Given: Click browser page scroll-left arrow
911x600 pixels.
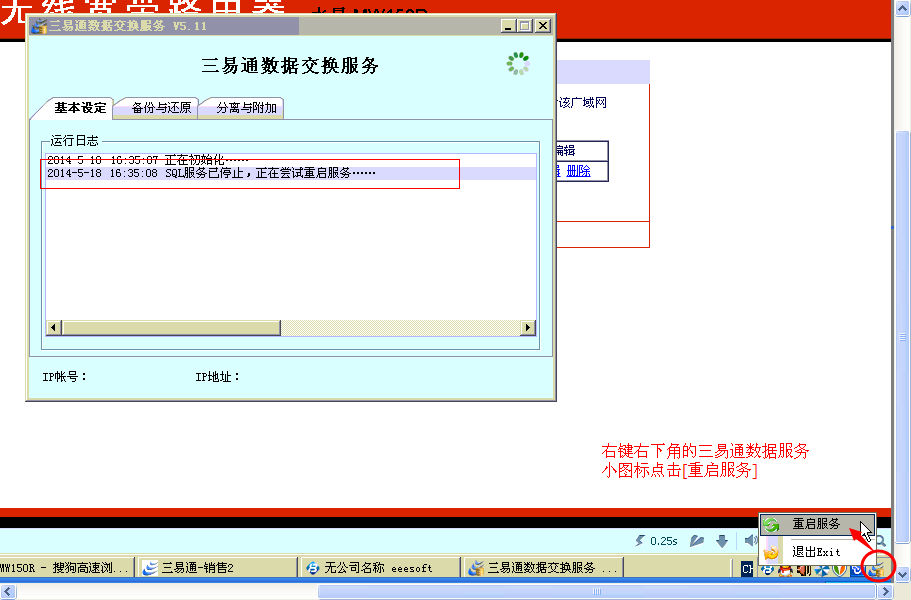Looking at the screenshot, I should (8, 592).
